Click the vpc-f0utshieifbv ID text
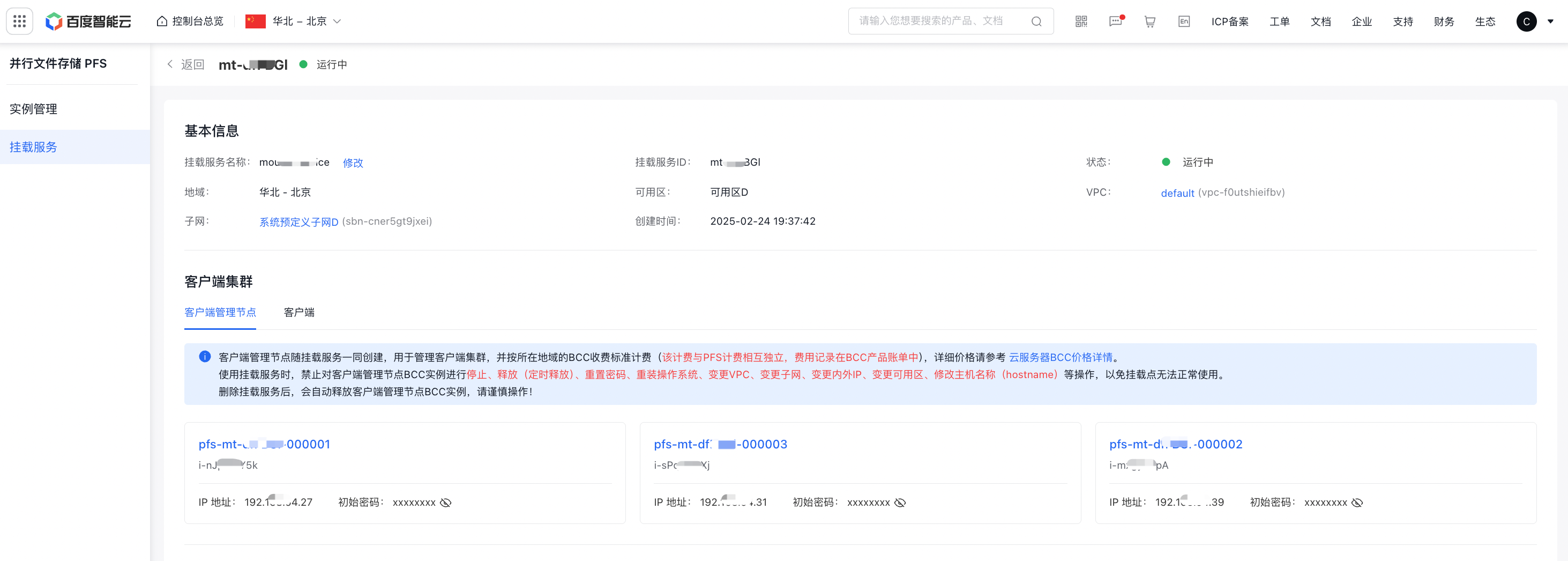This screenshot has height=561, width=1568. [x=1242, y=193]
